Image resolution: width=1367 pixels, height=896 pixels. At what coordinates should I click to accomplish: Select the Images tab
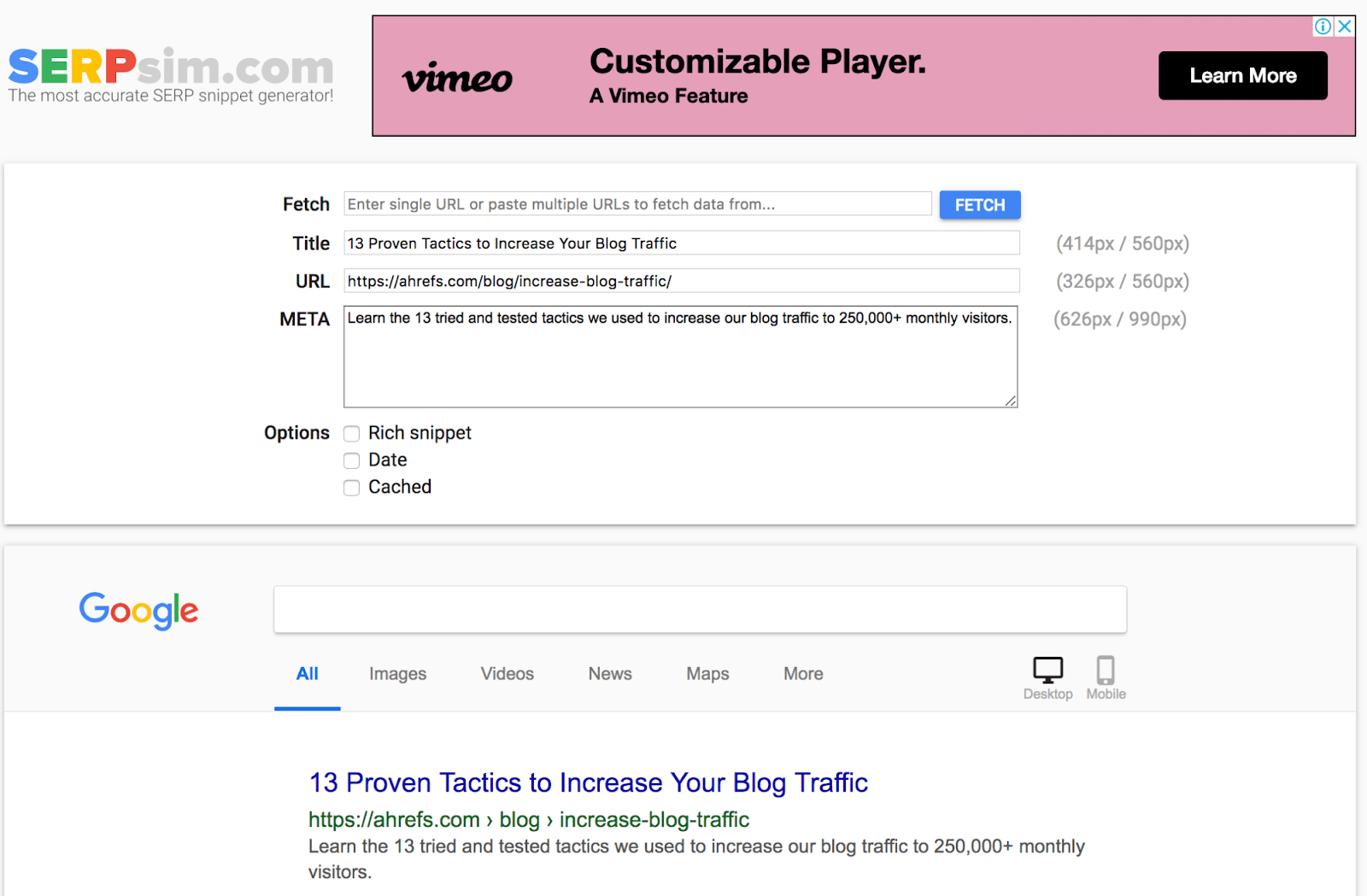[x=397, y=674]
